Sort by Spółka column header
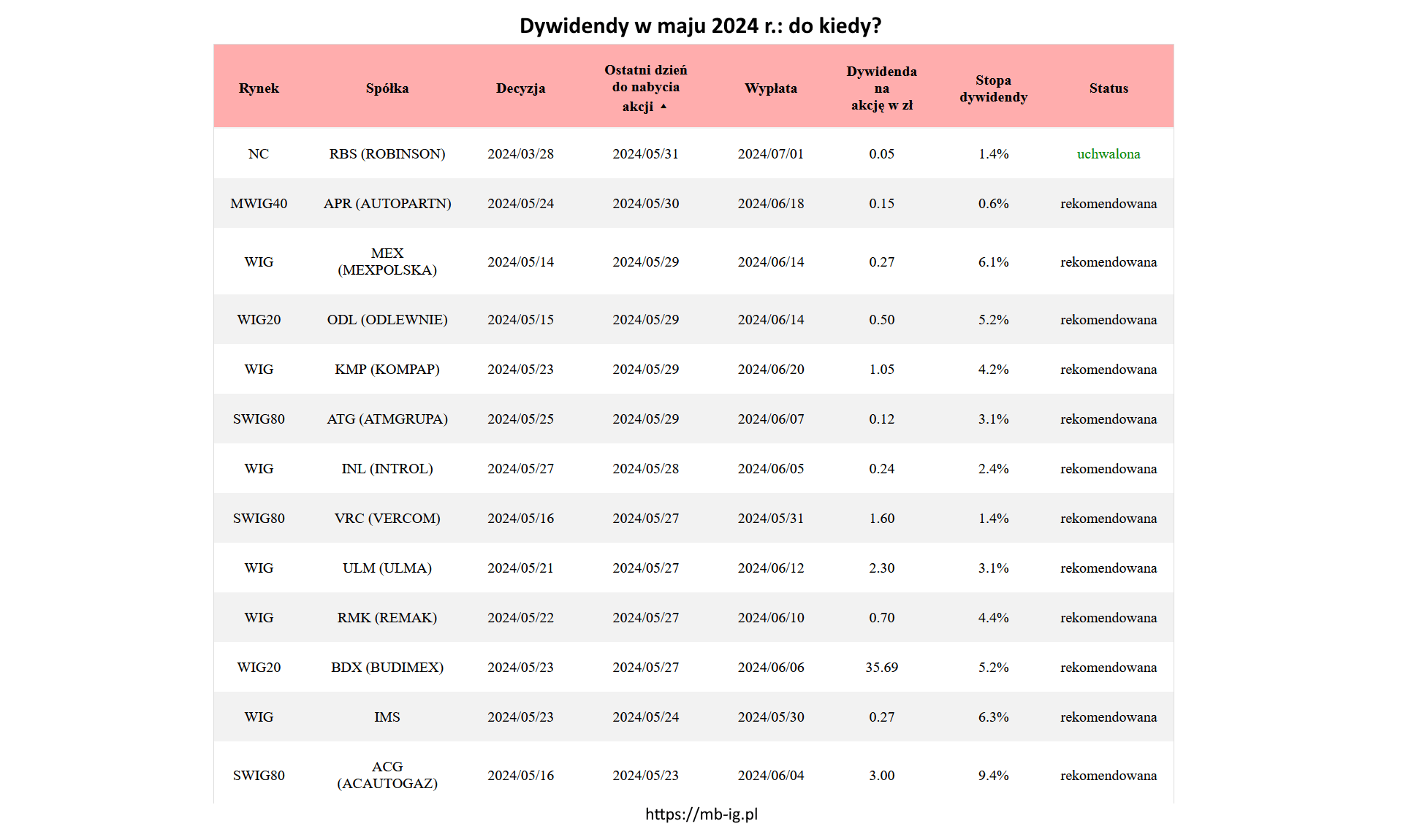Viewport: 1403px width, 840px height. click(x=387, y=88)
